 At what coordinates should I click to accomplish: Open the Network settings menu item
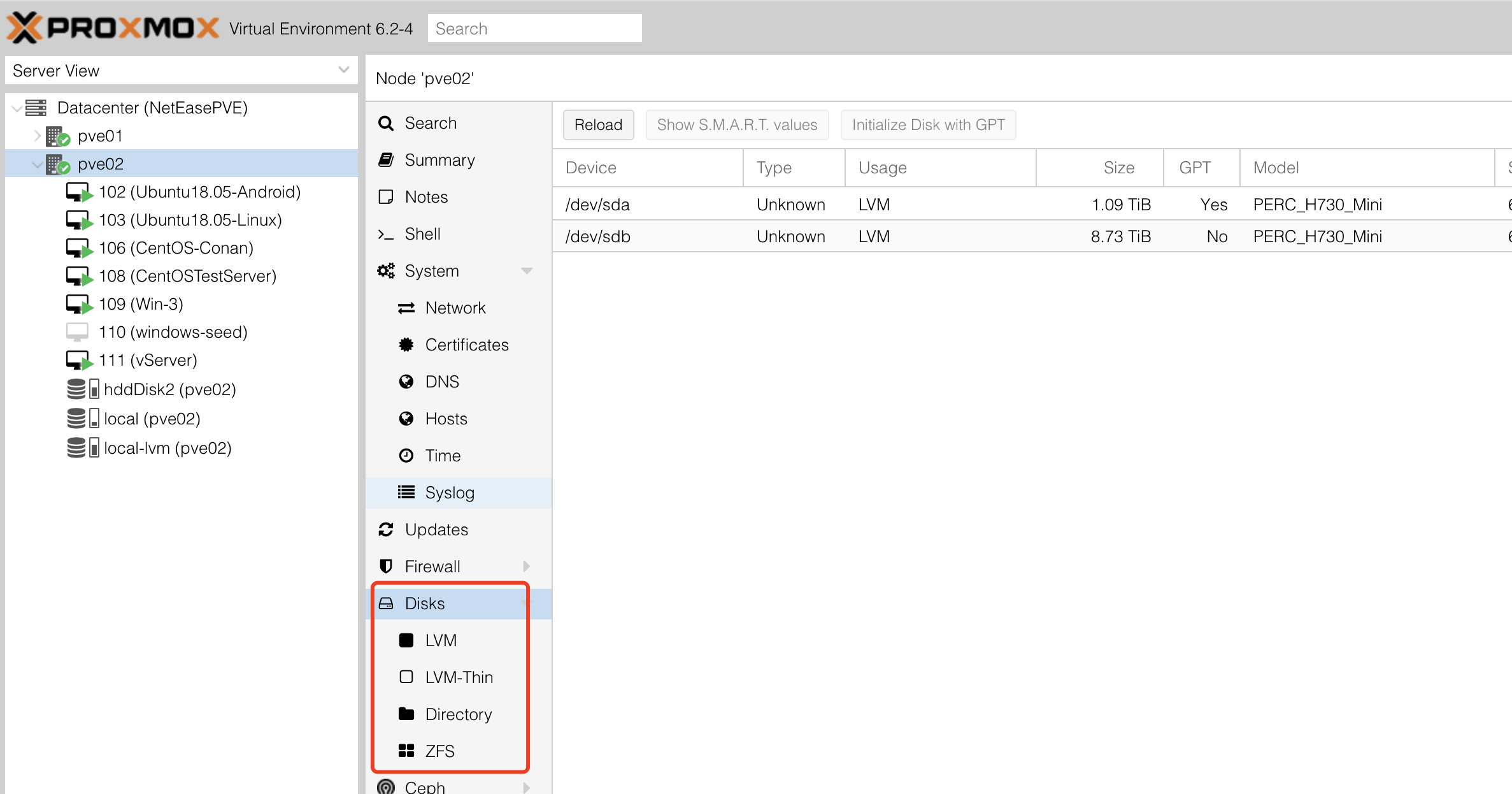click(x=455, y=308)
